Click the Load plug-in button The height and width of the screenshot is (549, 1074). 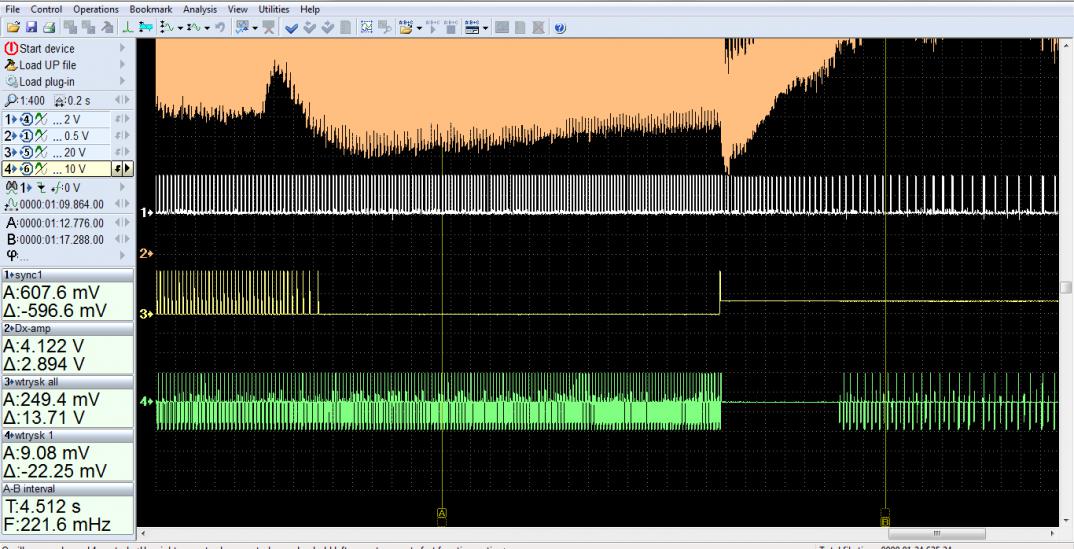45,83
